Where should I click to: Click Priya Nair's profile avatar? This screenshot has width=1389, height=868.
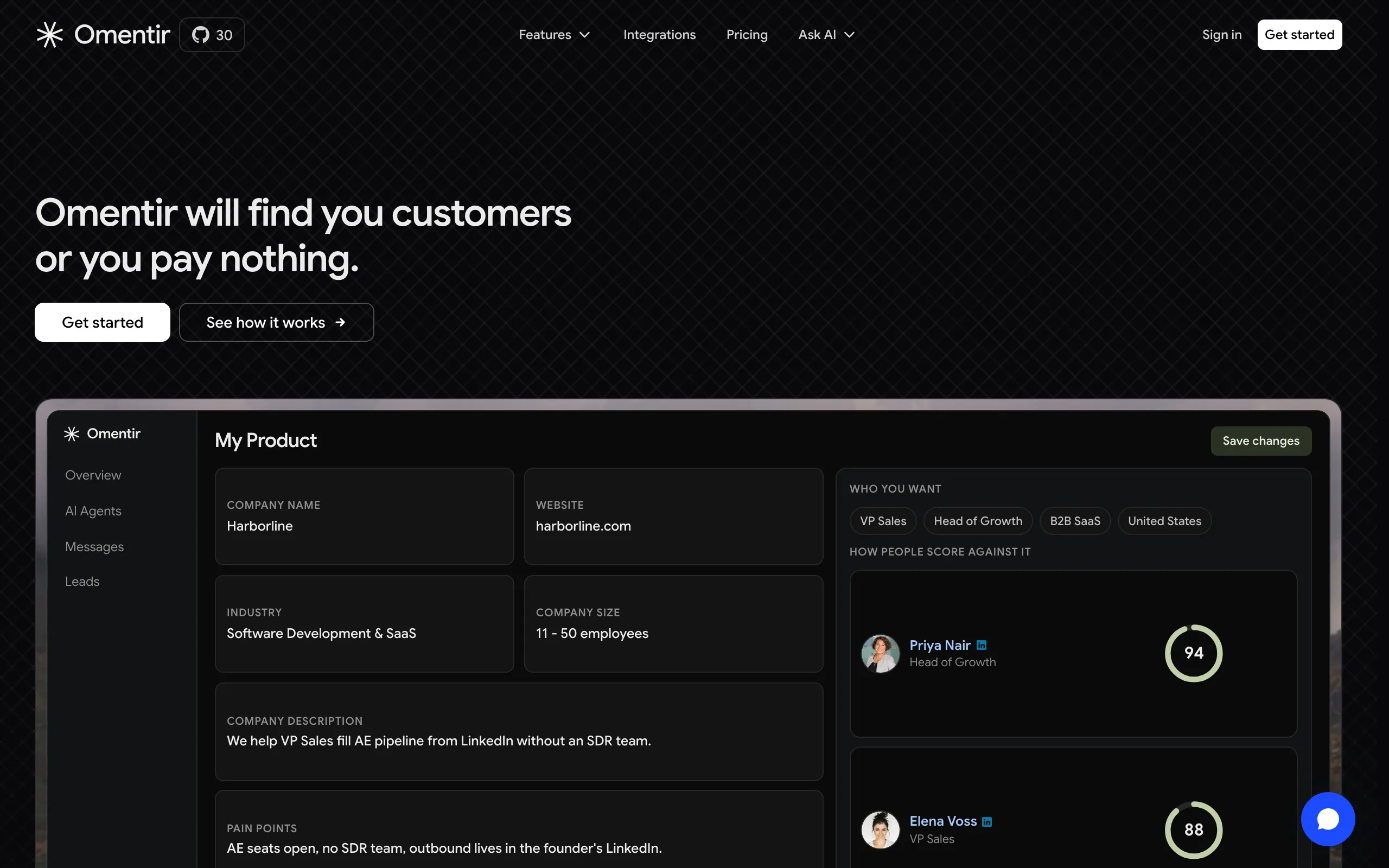tap(881, 653)
